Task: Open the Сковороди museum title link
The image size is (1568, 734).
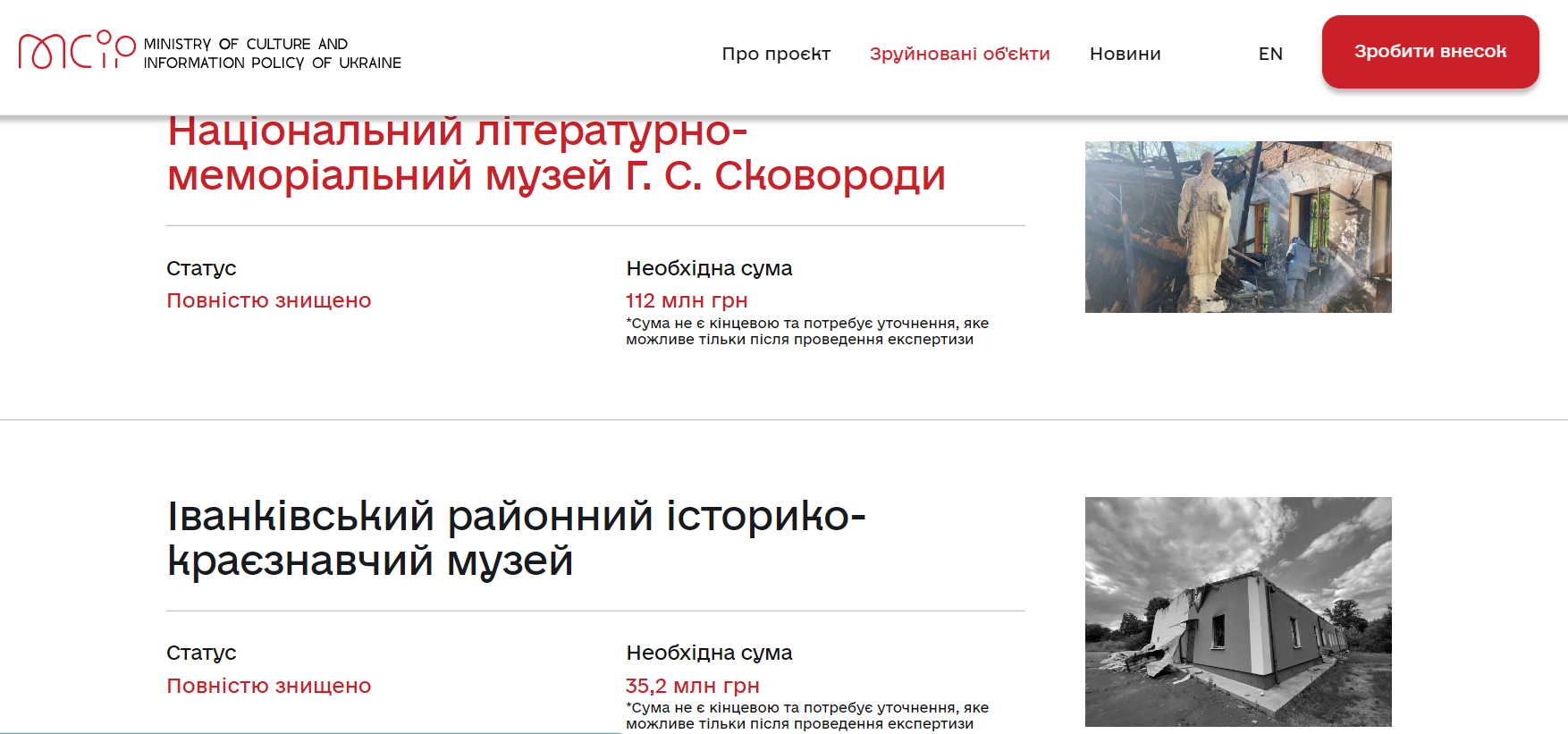Action: (555, 154)
